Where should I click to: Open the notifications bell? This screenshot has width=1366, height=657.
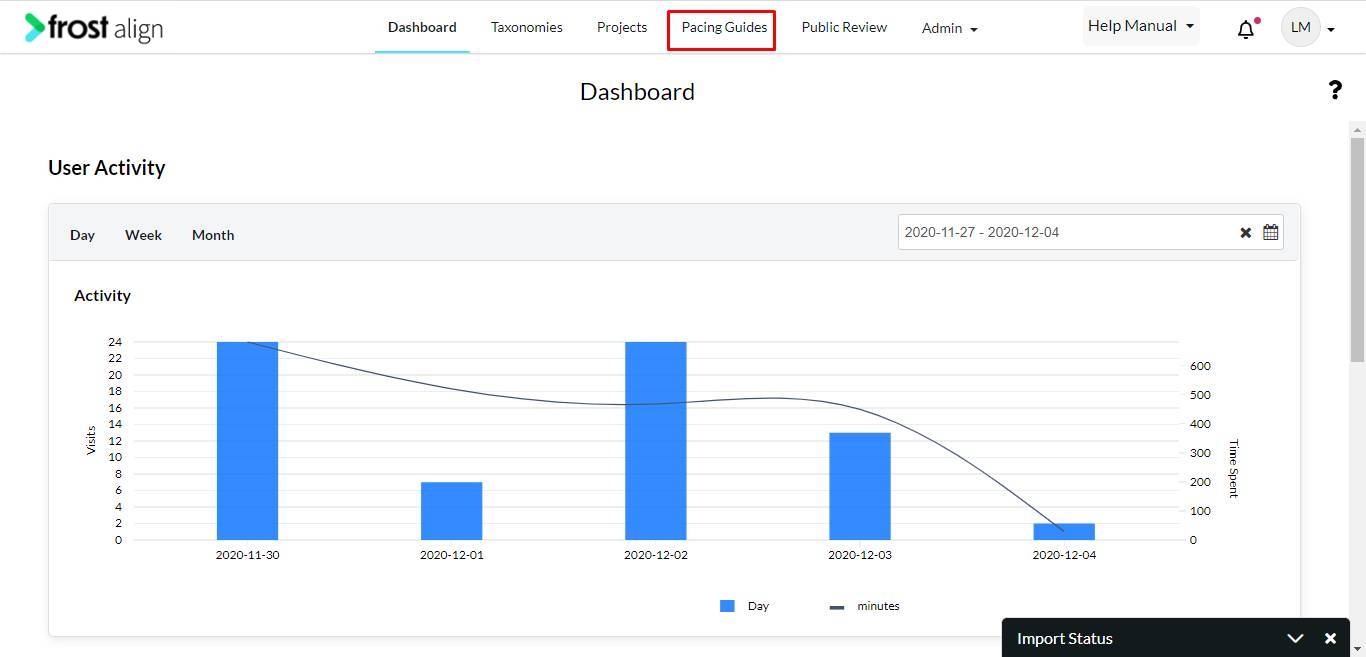(x=1246, y=29)
